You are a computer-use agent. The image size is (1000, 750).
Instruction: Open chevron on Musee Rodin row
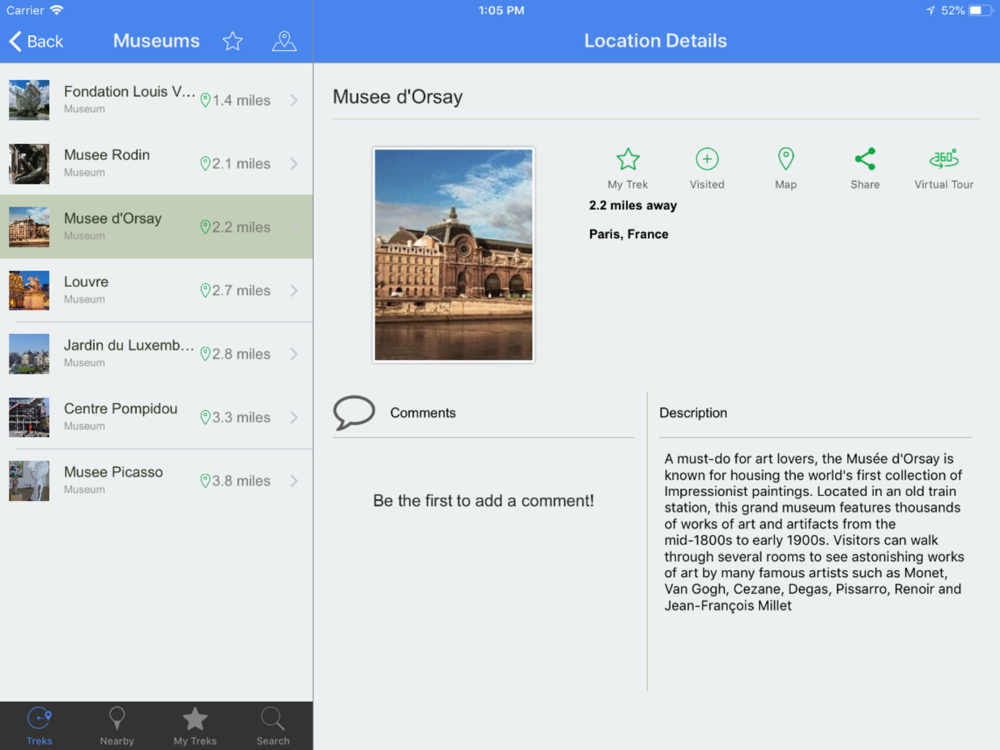pos(294,163)
